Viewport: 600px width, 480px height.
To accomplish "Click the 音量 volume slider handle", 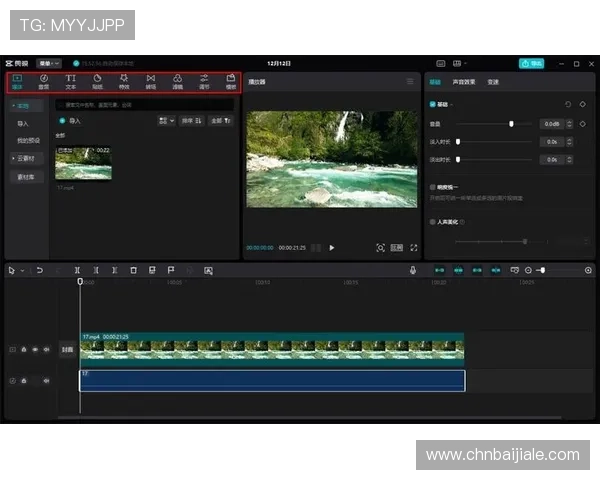I will (x=511, y=124).
